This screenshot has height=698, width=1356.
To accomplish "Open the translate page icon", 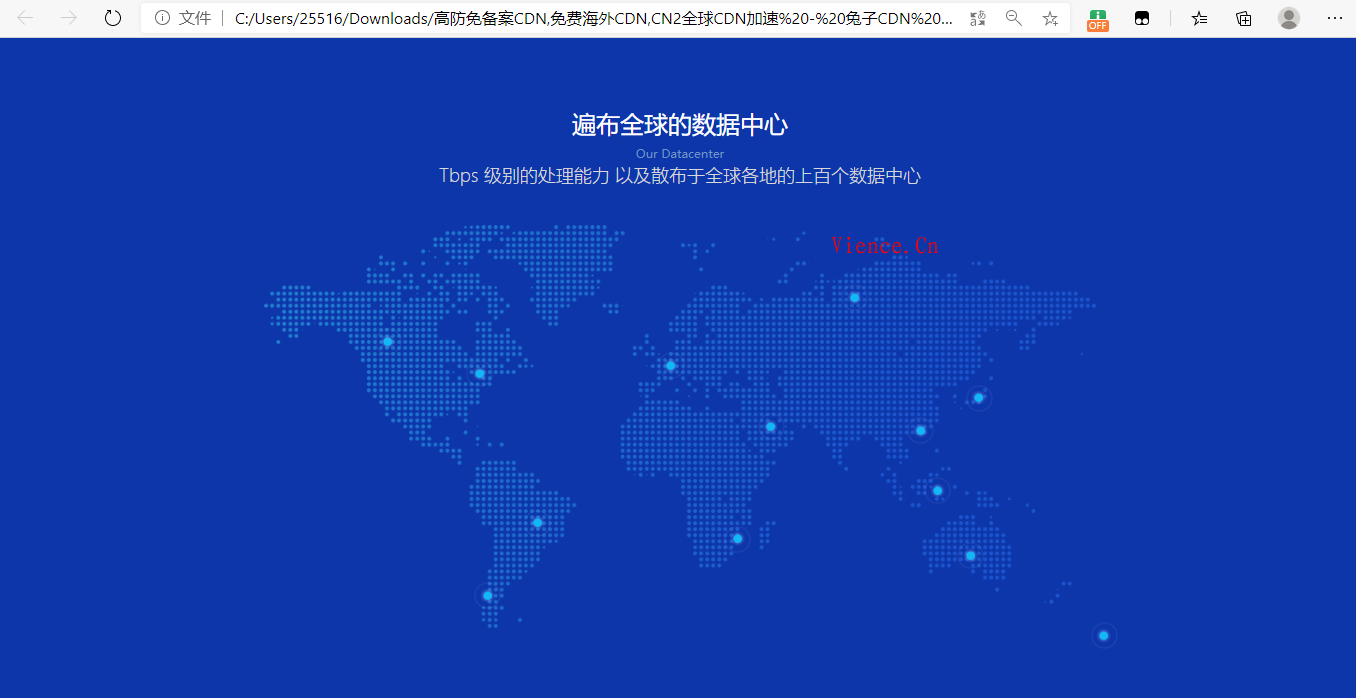I will (x=978, y=18).
